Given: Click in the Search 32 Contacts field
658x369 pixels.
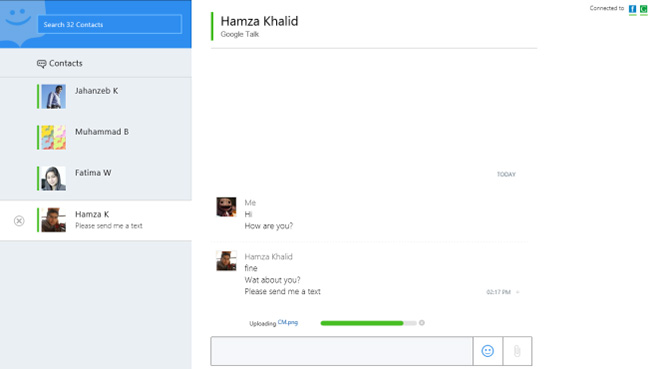Looking at the screenshot, I should 110,24.
